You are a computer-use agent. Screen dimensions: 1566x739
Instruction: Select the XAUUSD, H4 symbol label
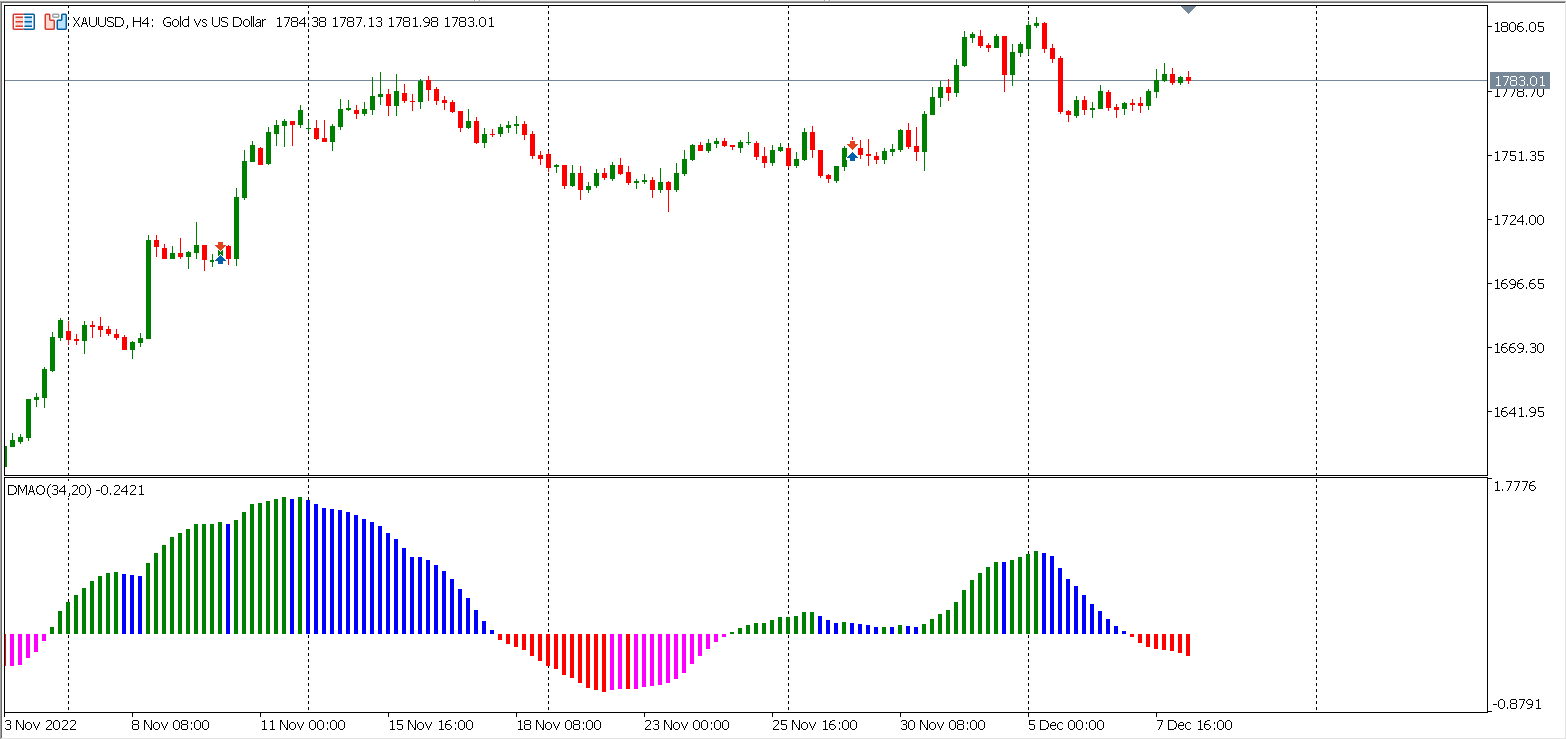click(x=105, y=22)
